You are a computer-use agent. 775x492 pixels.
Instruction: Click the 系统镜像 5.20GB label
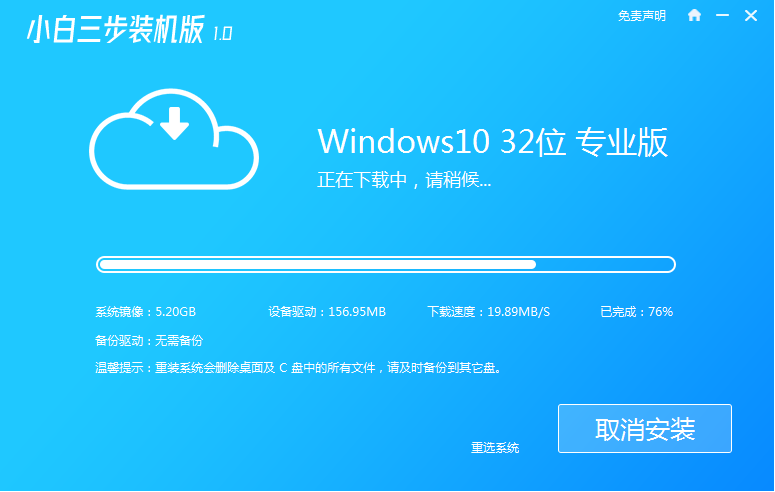(145, 312)
